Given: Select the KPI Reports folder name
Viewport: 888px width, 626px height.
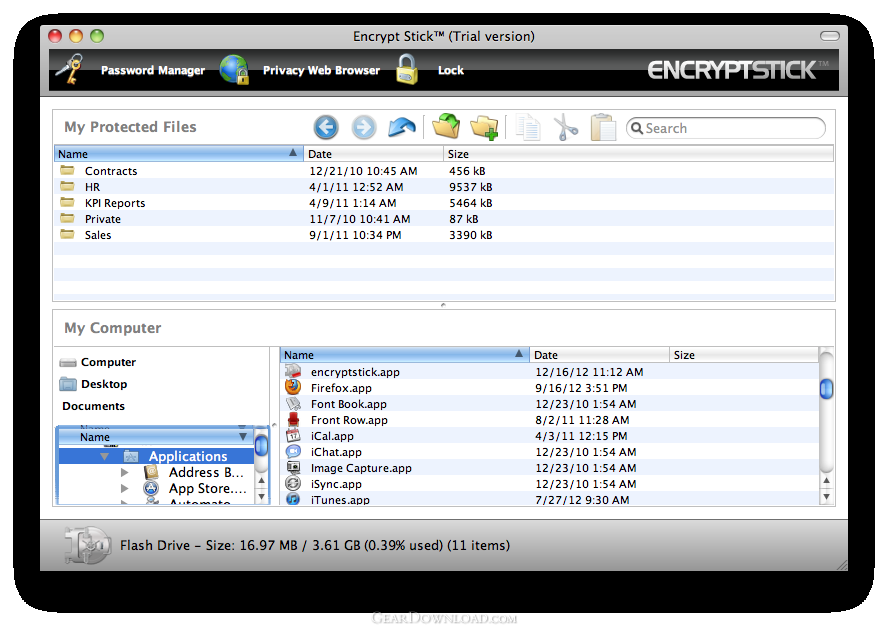Looking at the screenshot, I should (115, 203).
